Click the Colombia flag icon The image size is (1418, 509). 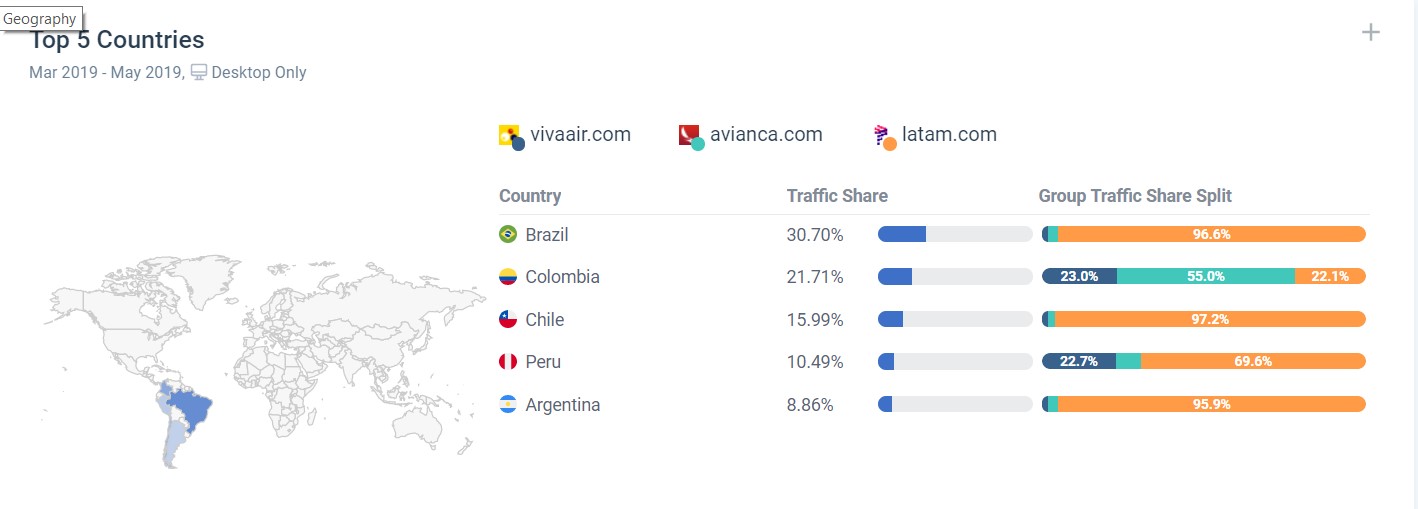(x=508, y=276)
